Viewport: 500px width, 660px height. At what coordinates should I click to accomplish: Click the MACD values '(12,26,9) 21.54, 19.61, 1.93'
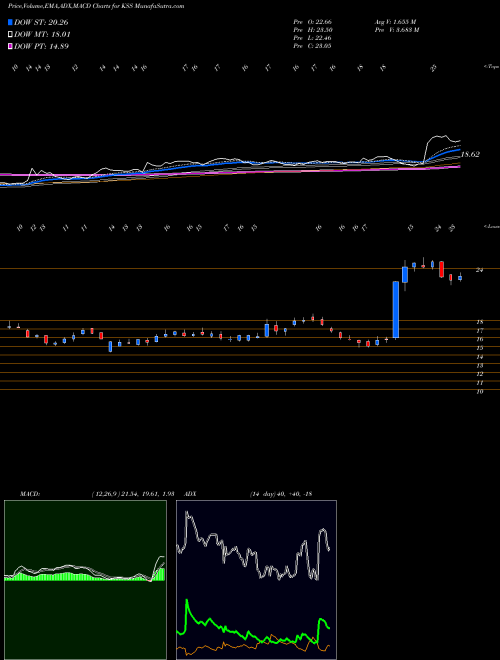(x=133, y=494)
